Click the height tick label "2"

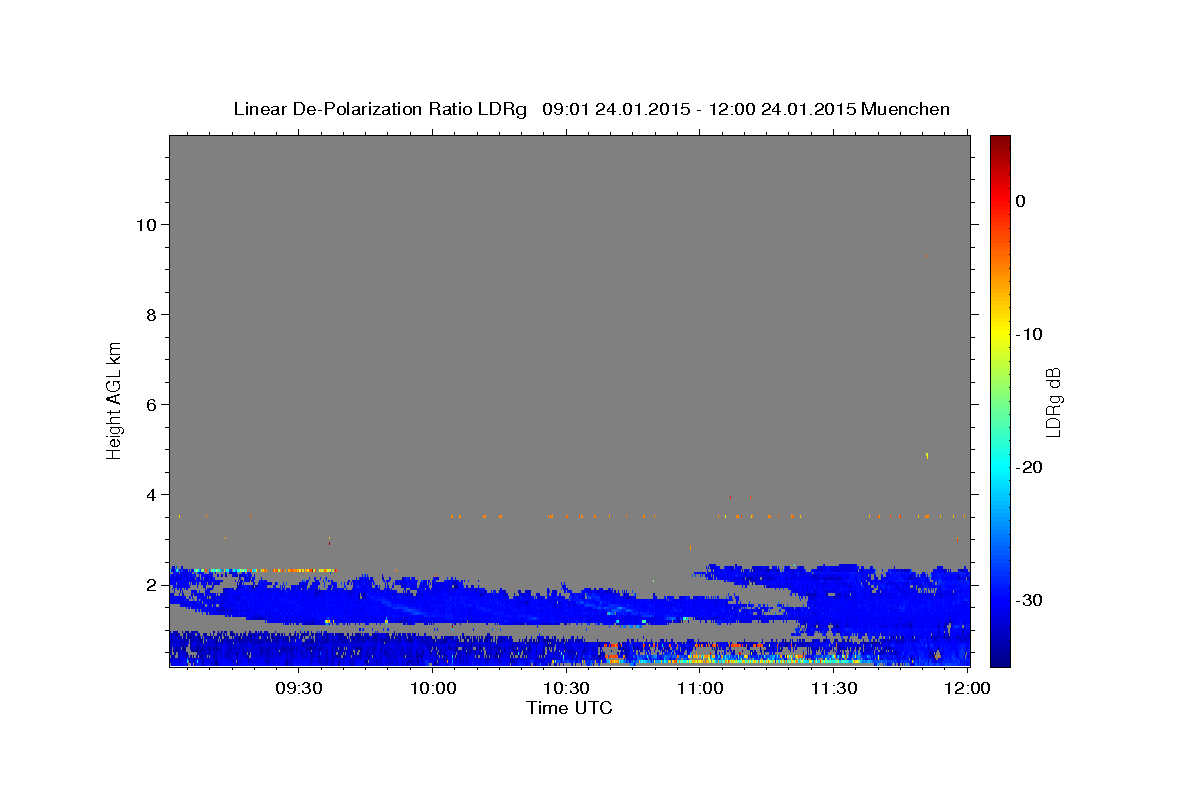click(152, 584)
